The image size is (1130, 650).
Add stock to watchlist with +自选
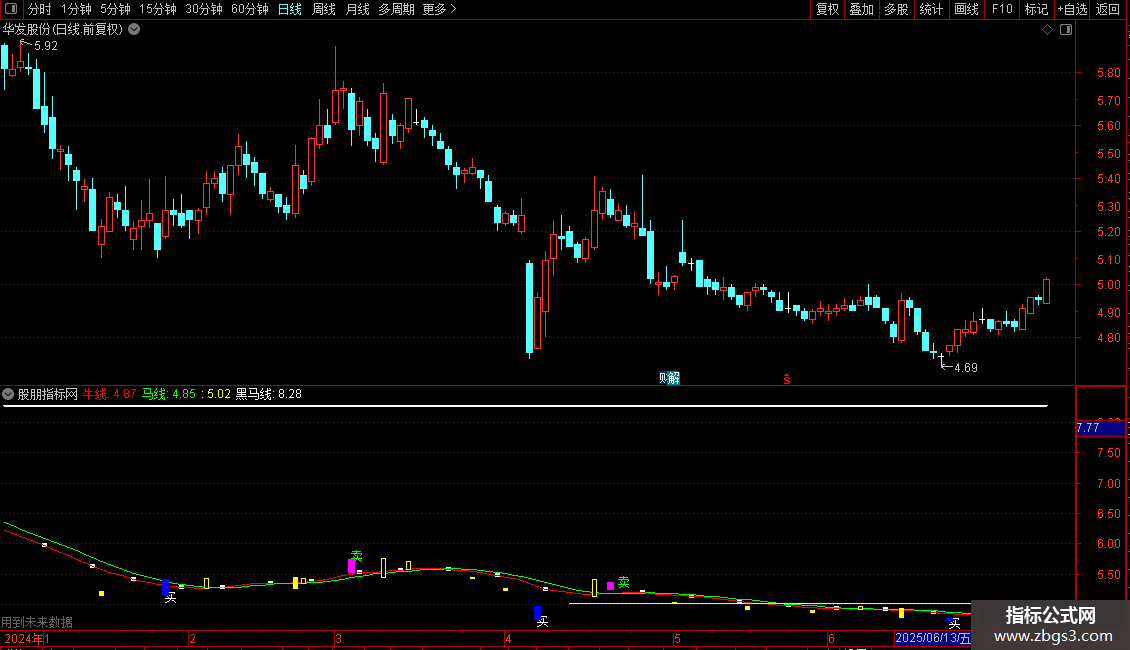click(x=1072, y=9)
